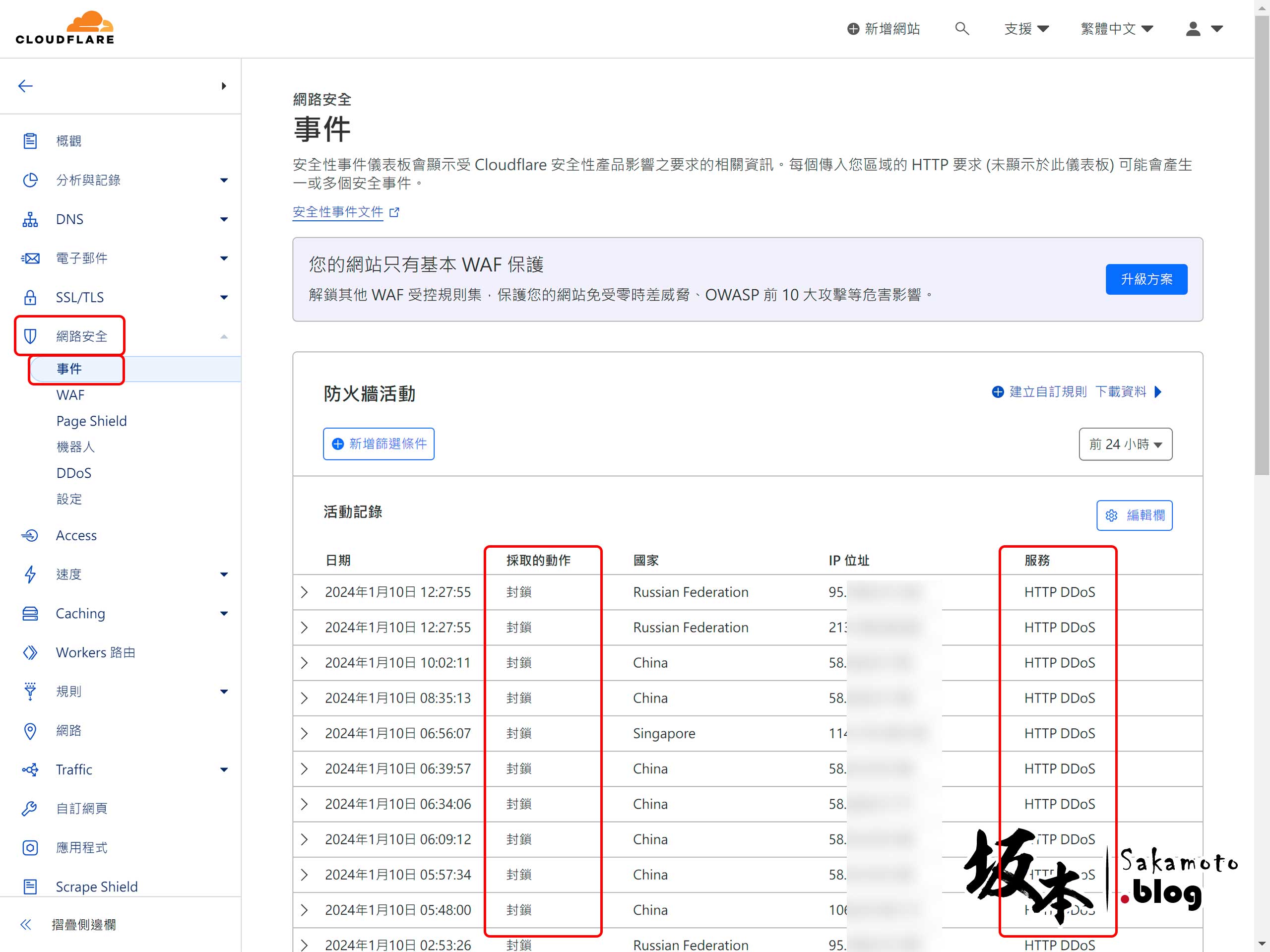The image size is (1270, 952).
Task: Click the 分析與記錄 chart icon
Action: pyautogui.click(x=30, y=180)
